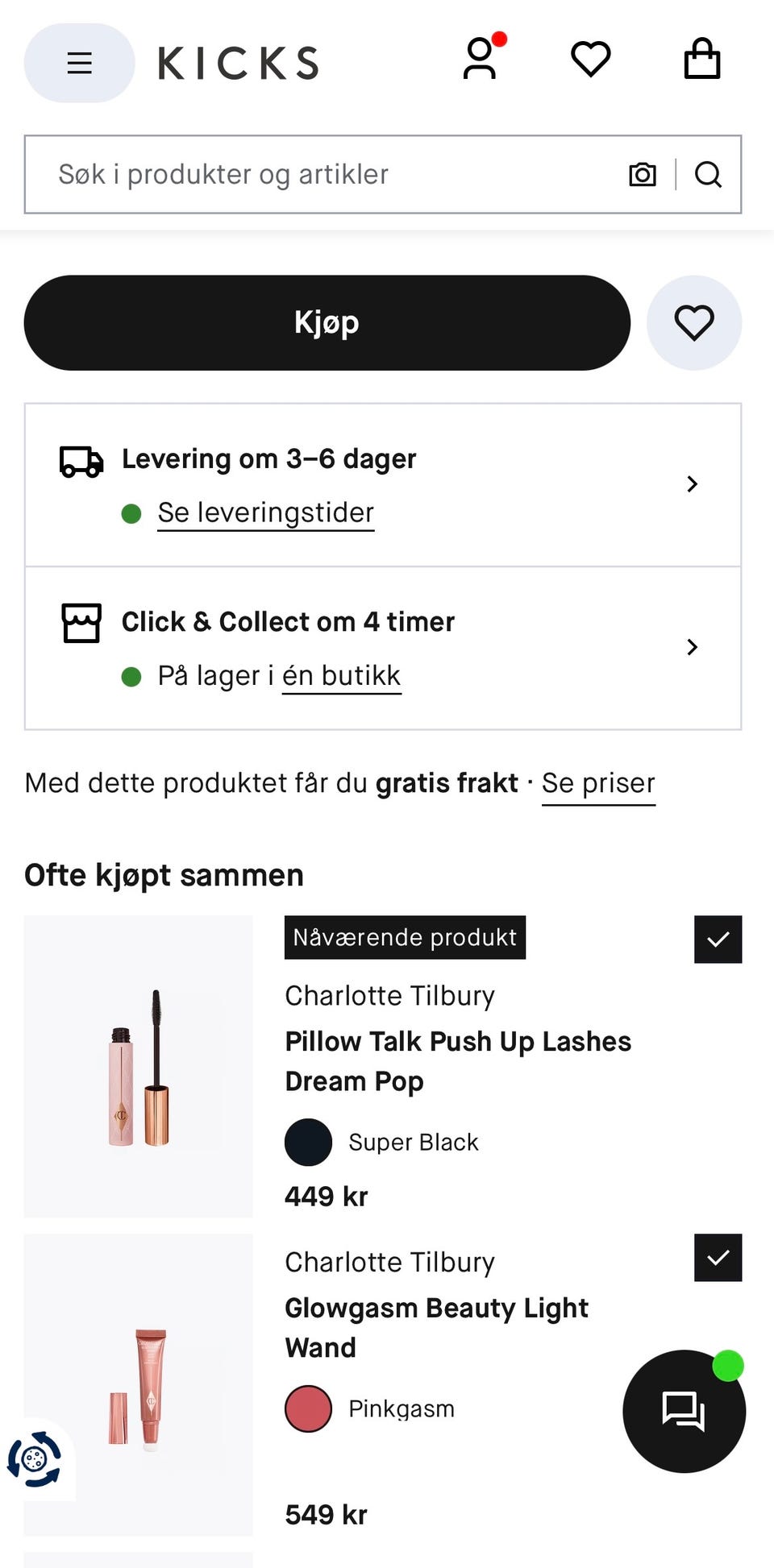
Task: Uncheck Glowgasm Beauty Light Wand checkbox
Action: coord(718,1258)
